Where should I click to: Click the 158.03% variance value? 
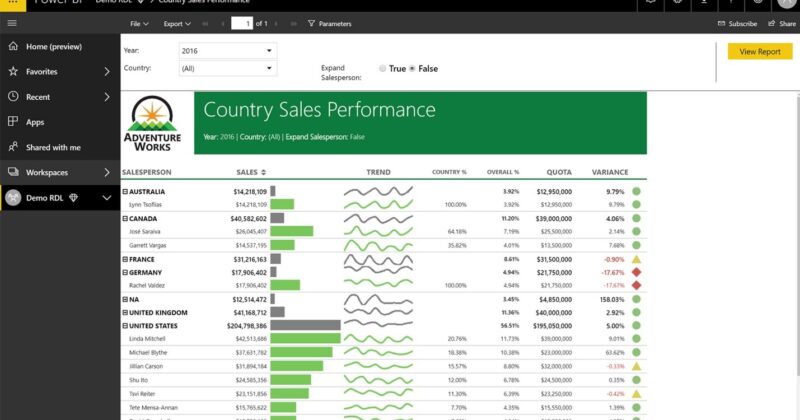pyautogui.click(x=612, y=300)
